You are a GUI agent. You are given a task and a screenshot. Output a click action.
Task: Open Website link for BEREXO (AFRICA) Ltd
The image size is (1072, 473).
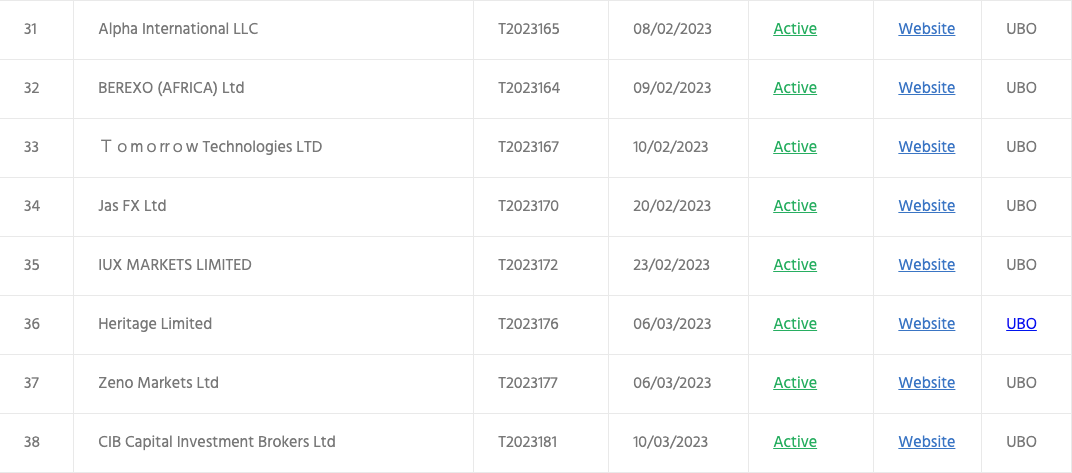tap(926, 88)
